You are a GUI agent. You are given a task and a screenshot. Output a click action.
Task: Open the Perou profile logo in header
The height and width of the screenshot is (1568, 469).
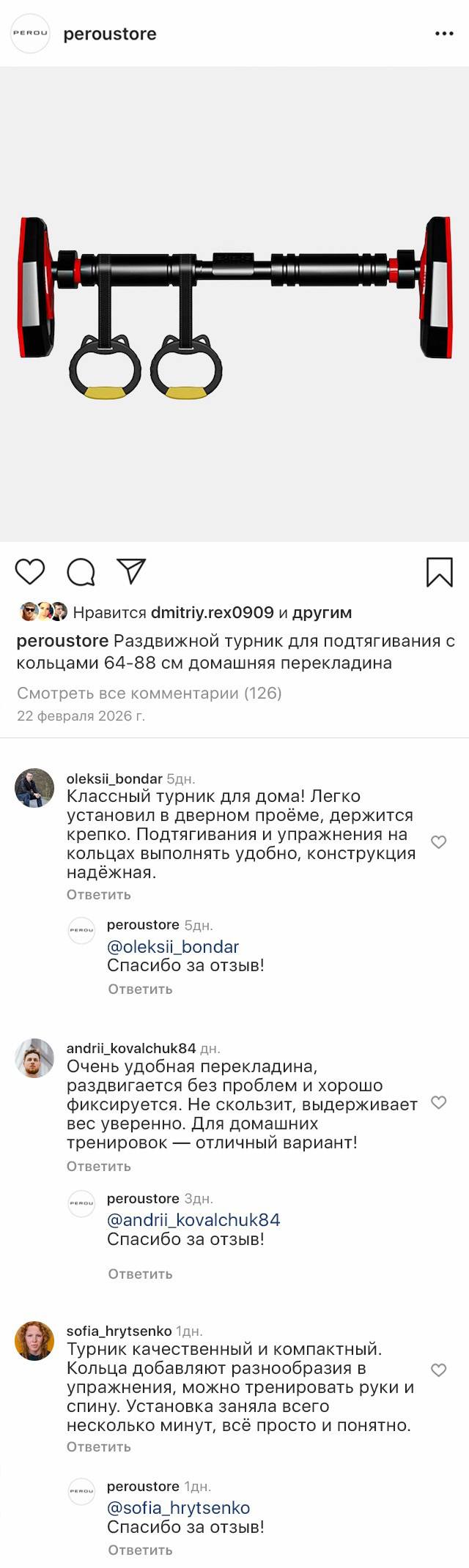30,34
